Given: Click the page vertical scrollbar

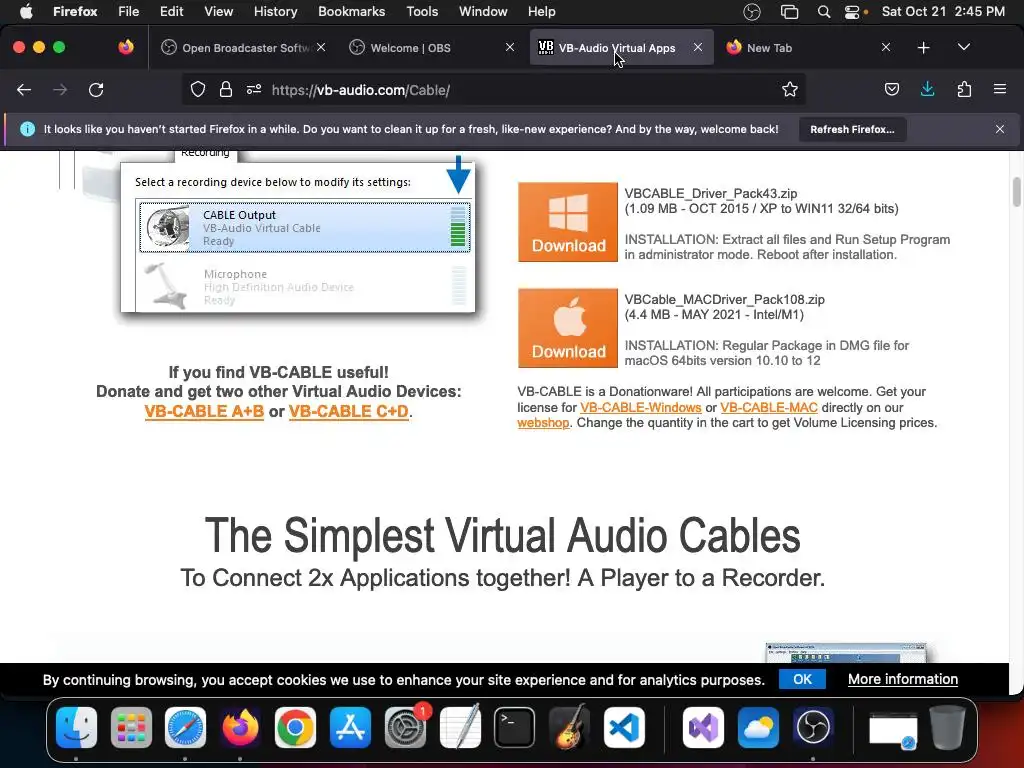Looking at the screenshot, I should pyautogui.click(x=1016, y=192).
